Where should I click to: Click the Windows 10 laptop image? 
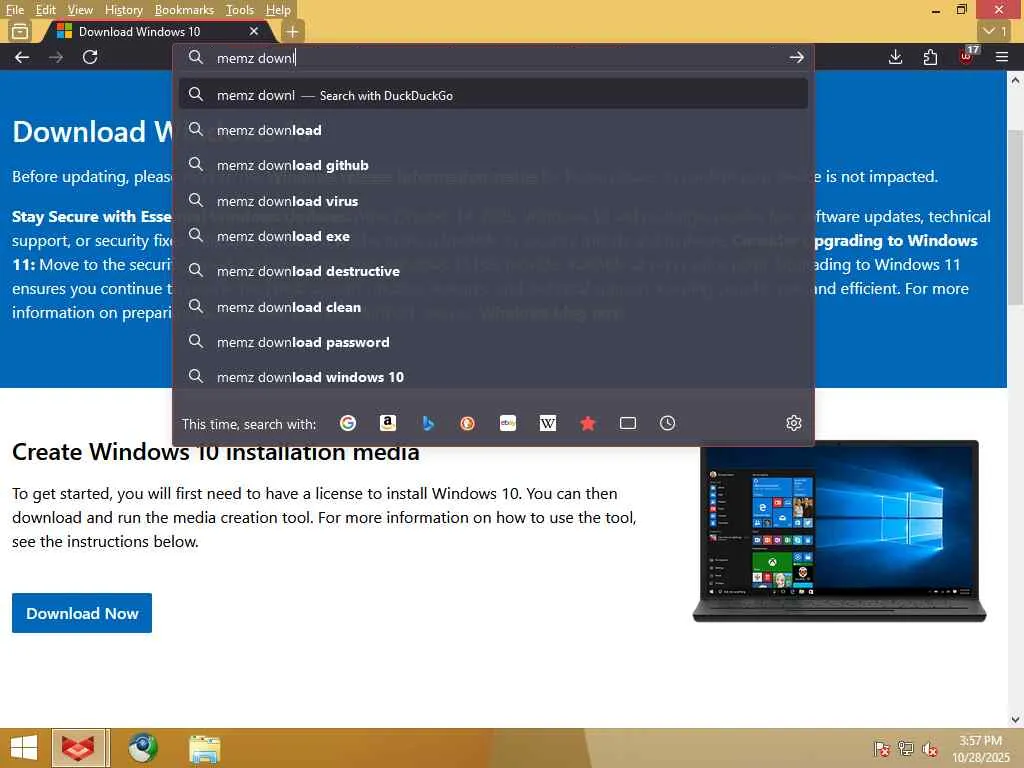click(x=839, y=531)
